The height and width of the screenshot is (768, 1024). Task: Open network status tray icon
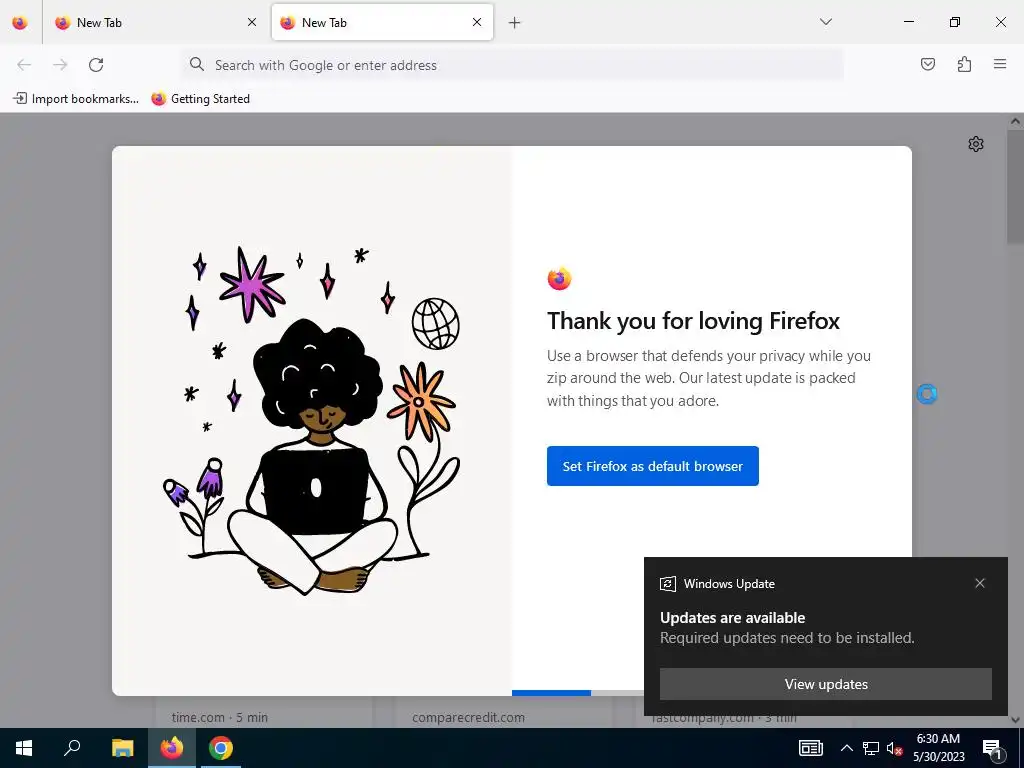[x=871, y=748]
